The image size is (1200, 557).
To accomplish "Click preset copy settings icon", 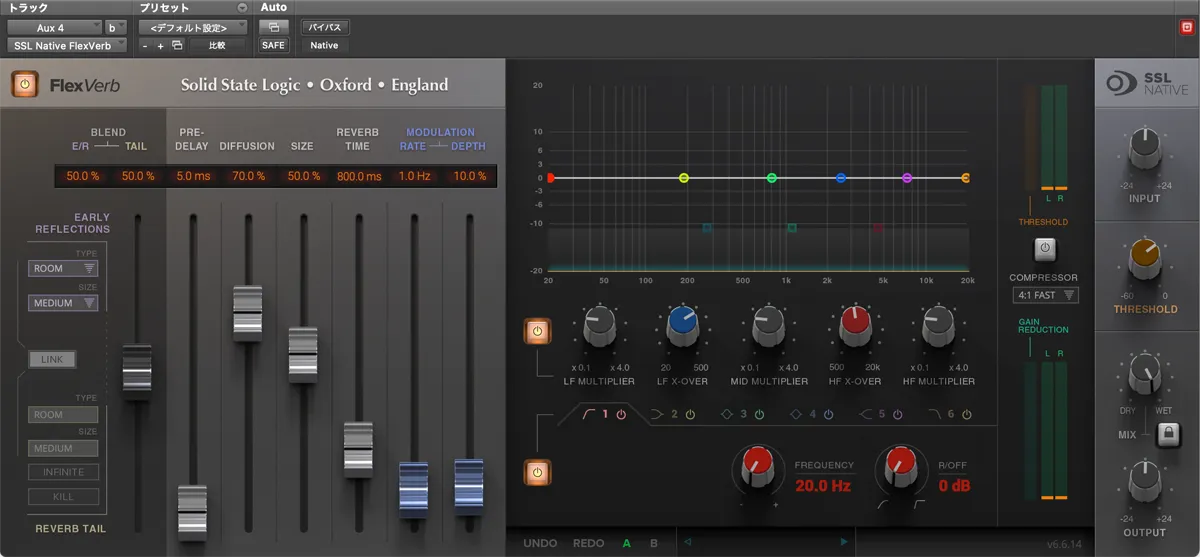I will [x=177, y=46].
